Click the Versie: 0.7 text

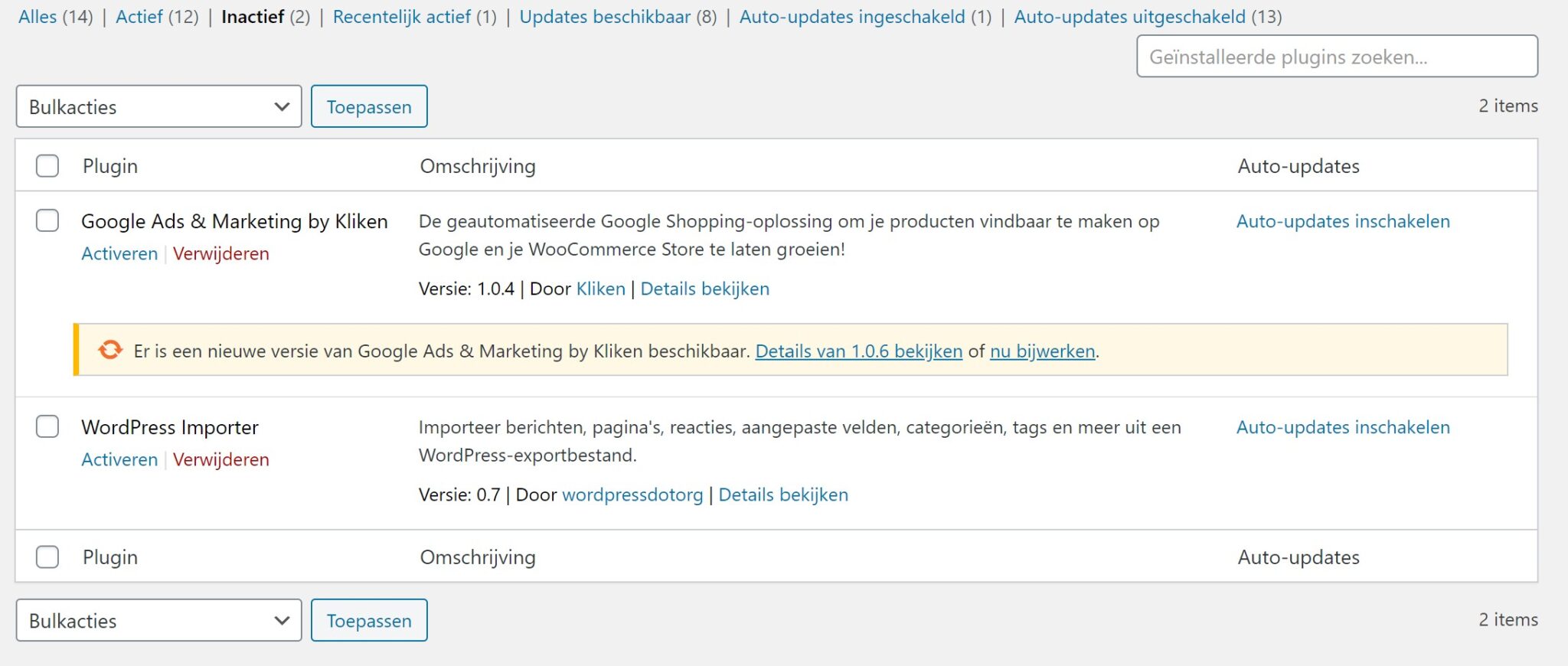(x=459, y=495)
